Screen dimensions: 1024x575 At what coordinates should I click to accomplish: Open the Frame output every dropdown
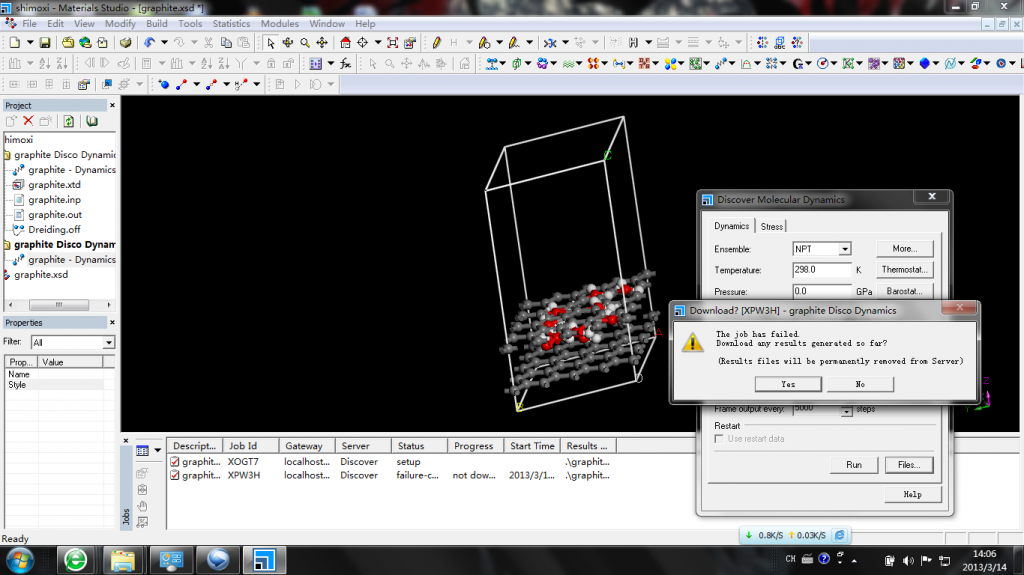tap(846, 411)
